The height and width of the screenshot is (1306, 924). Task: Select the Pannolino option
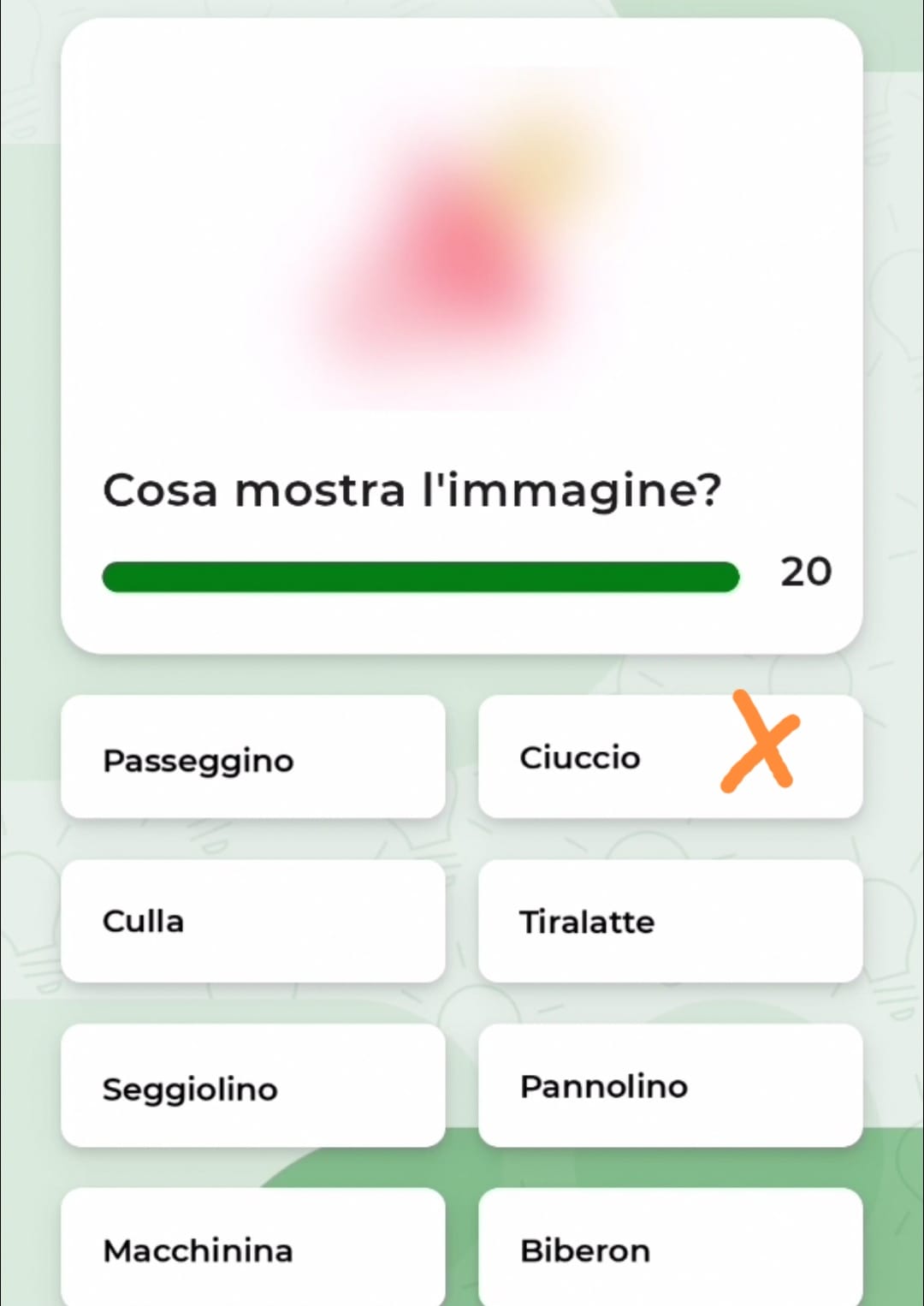coord(670,1087)
